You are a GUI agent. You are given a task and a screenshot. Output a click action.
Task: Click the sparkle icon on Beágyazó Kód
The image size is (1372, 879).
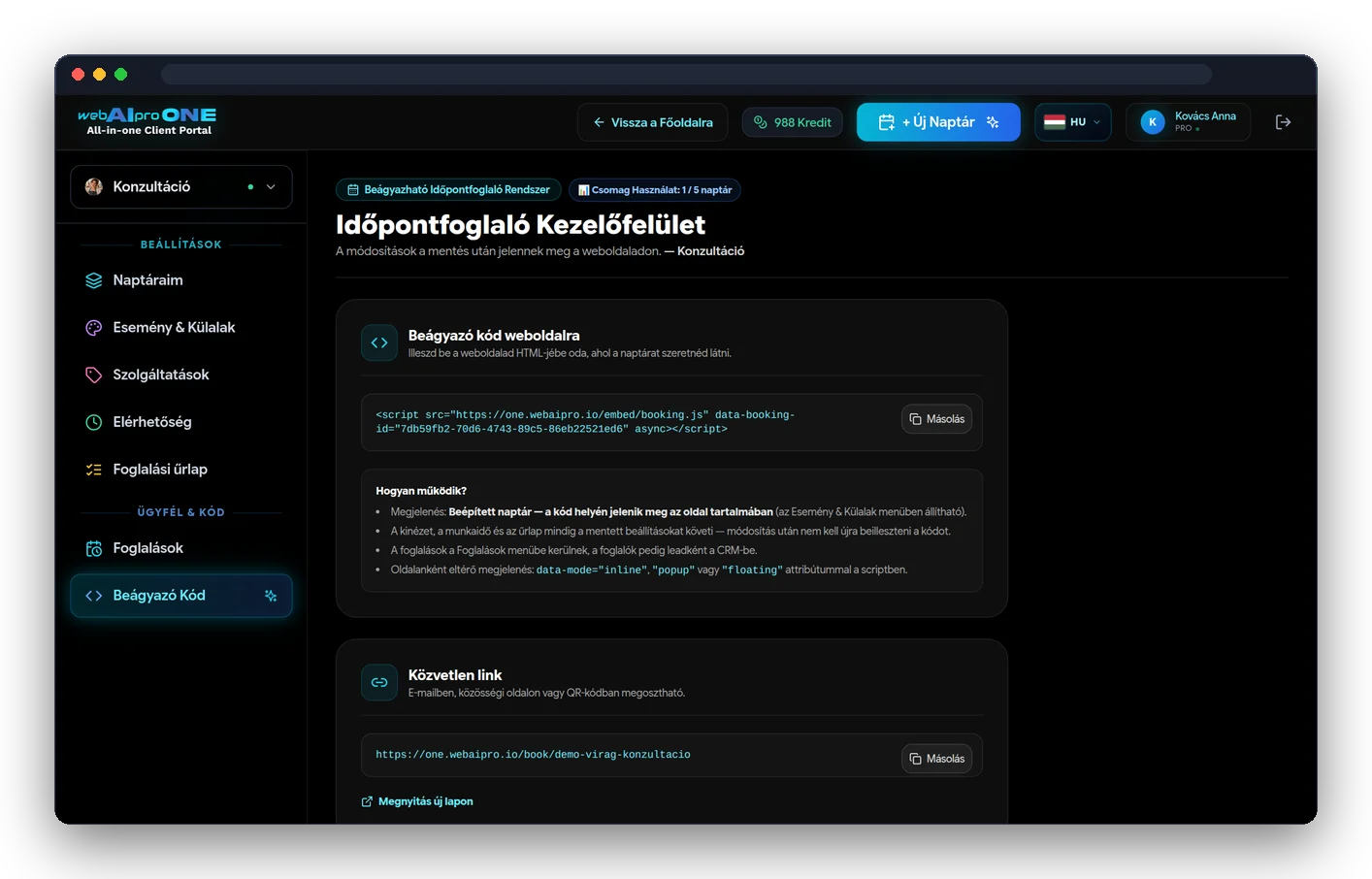[x=271, y=596]
